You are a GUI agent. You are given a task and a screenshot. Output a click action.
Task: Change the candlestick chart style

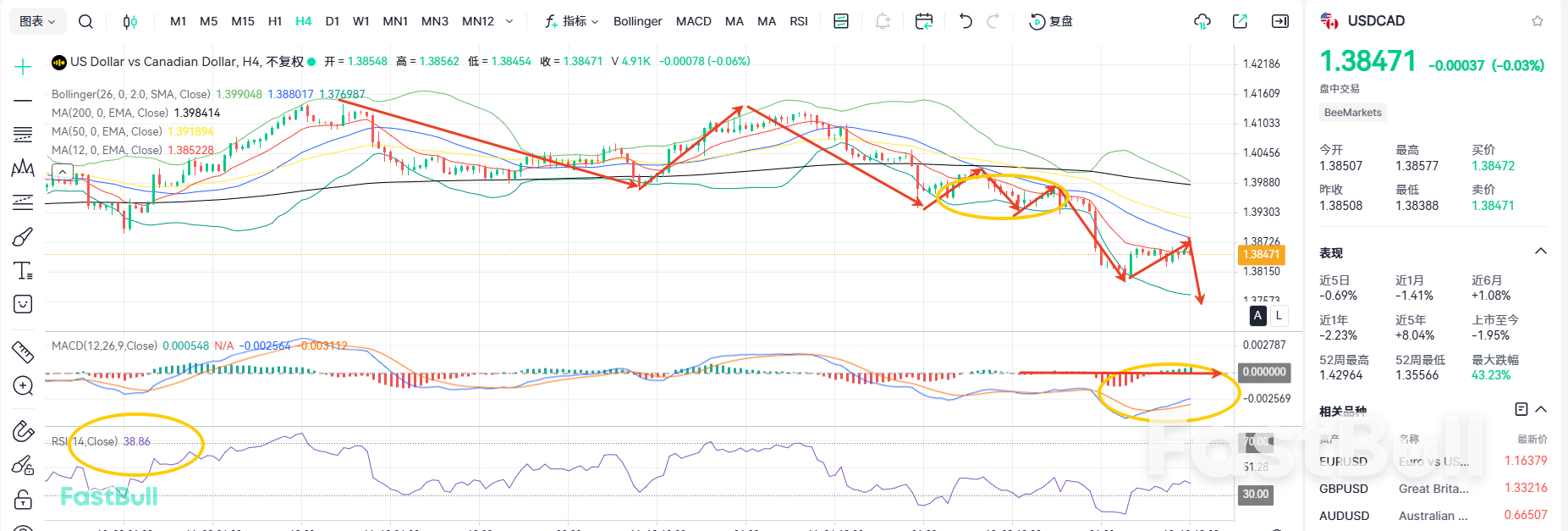point(129,21)
